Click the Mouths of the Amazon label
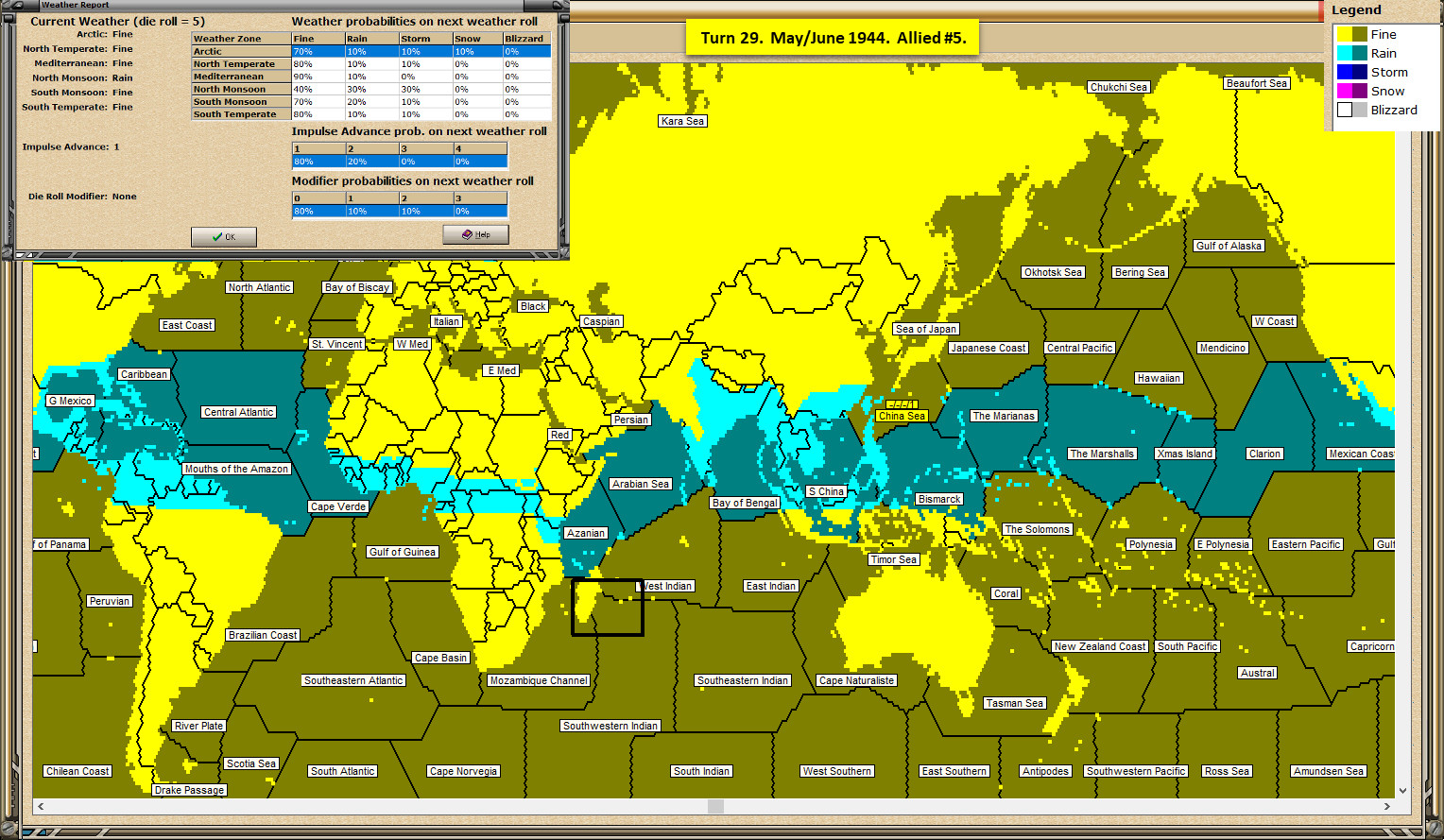The width and height of the screenshot is (1444, 840). pyautogui.click(x=236, y=469)
